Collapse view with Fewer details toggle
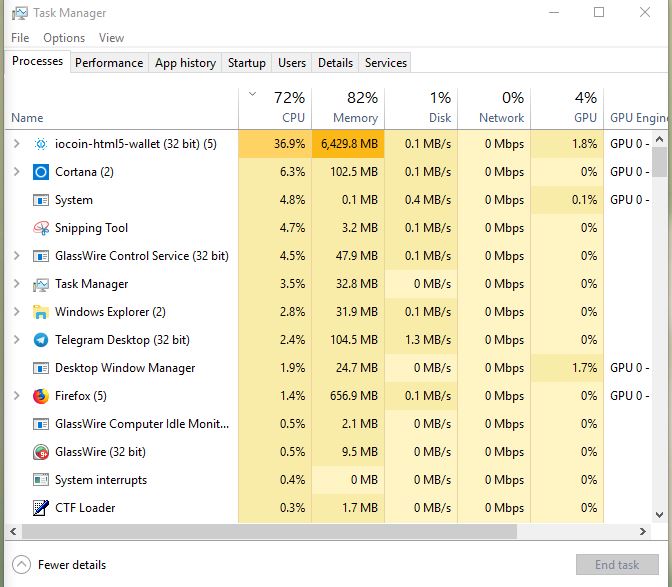The image size is (672, 587). [x=59, y=565]
